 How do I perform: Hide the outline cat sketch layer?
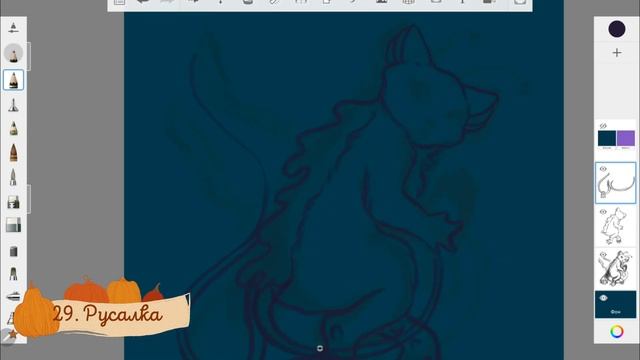(603, 212)
